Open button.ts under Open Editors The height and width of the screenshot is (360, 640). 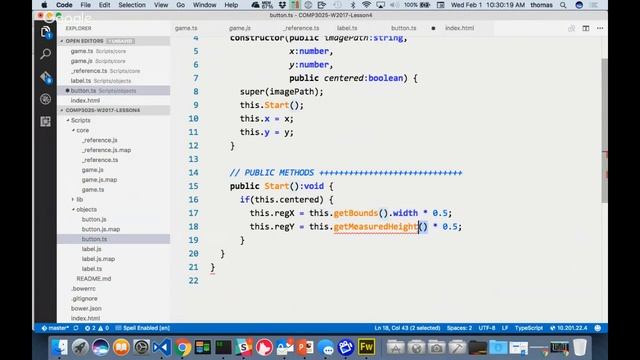(x=113, y=91)
